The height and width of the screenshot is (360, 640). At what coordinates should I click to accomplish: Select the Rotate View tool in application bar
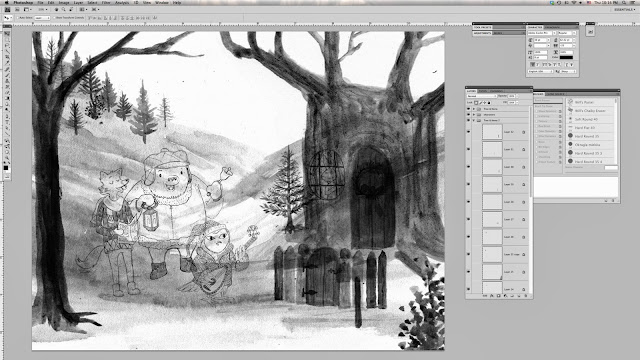[x=71, y=9]
